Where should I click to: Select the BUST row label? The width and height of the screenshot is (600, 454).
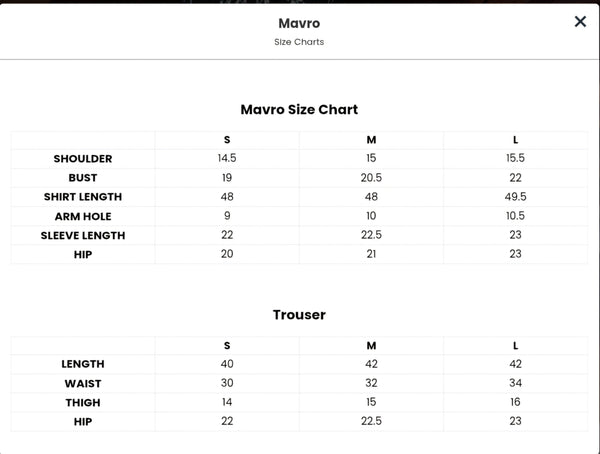(x=83, y=178)
